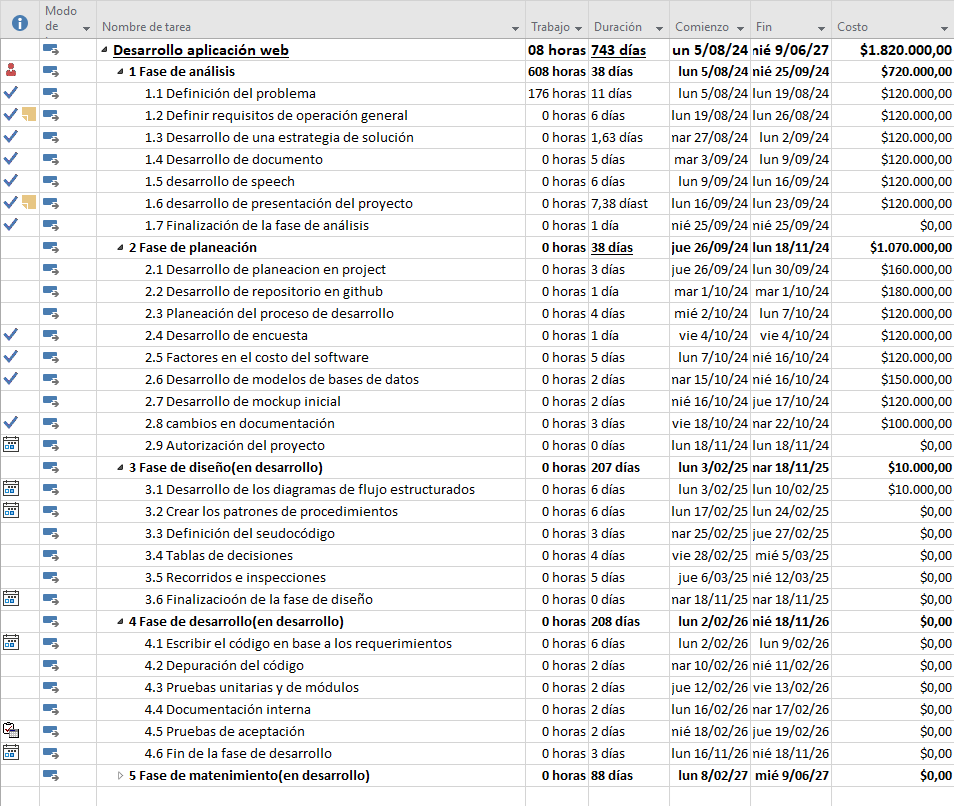Screen dimensions: 954x806
Task: Open the Duración column filter dropdown
Action: (x=660, y=28)
